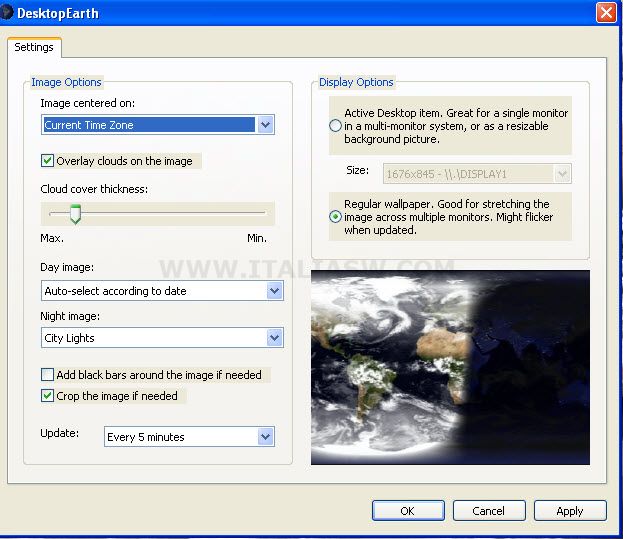The height and width of the screenshot is (539, 623).
Task: Click the 'Image centered on:' label
Action: click(87, 103)
